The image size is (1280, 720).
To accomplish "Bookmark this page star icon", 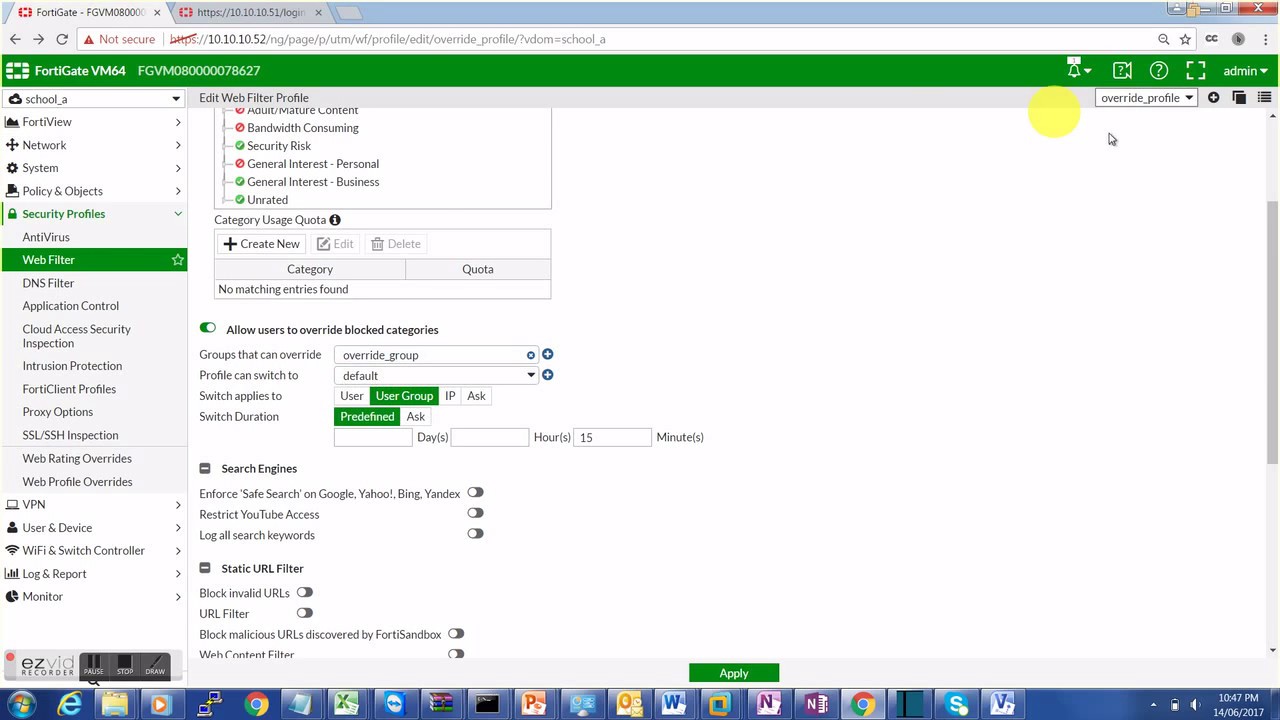I will 1185,39.
